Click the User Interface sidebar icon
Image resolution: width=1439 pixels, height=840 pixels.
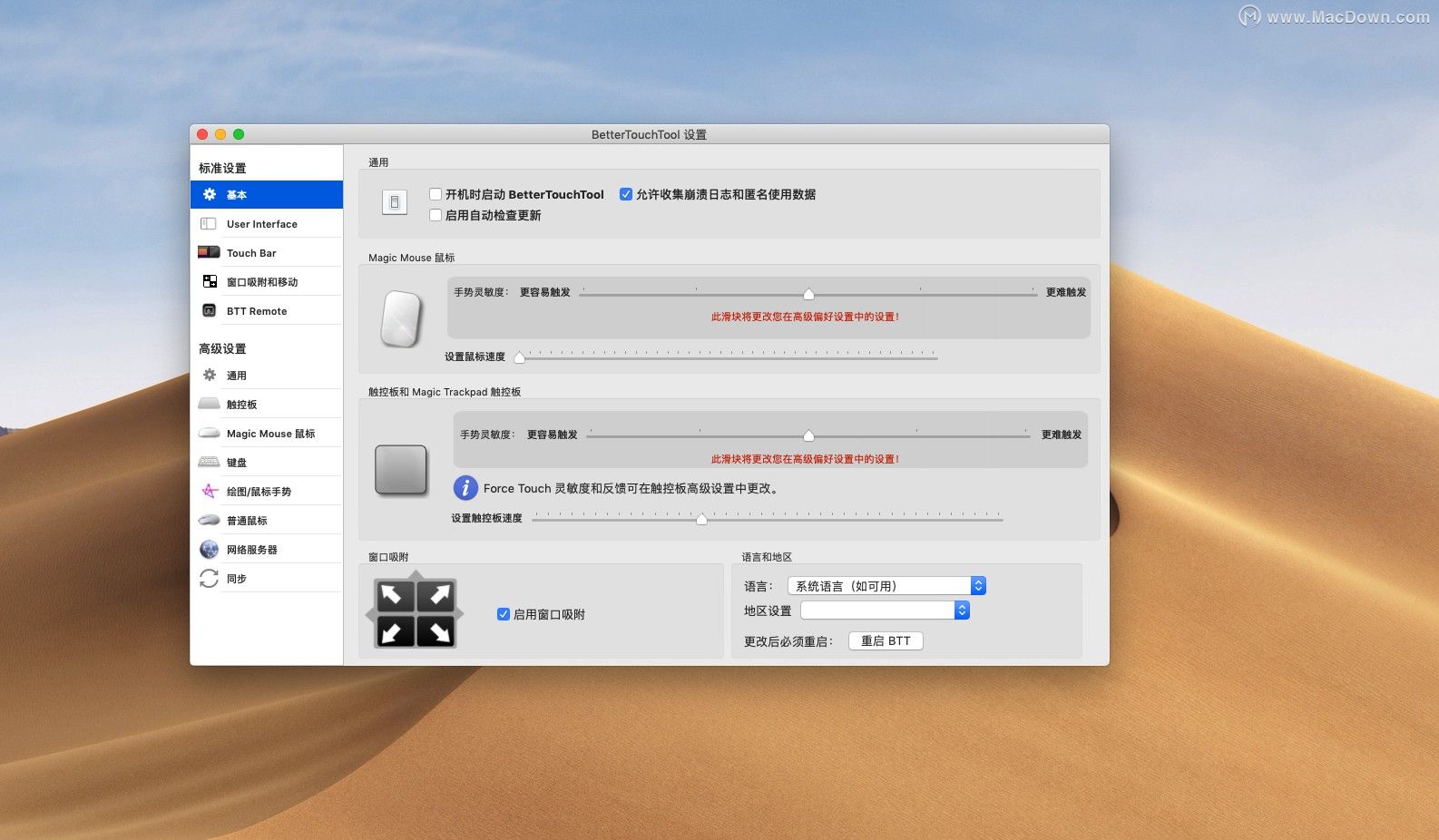(209, 223)
